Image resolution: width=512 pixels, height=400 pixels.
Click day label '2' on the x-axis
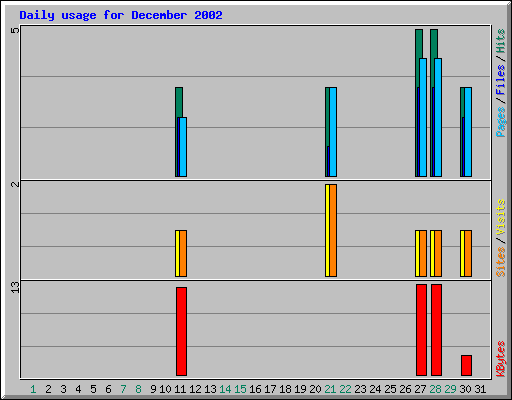48,389
